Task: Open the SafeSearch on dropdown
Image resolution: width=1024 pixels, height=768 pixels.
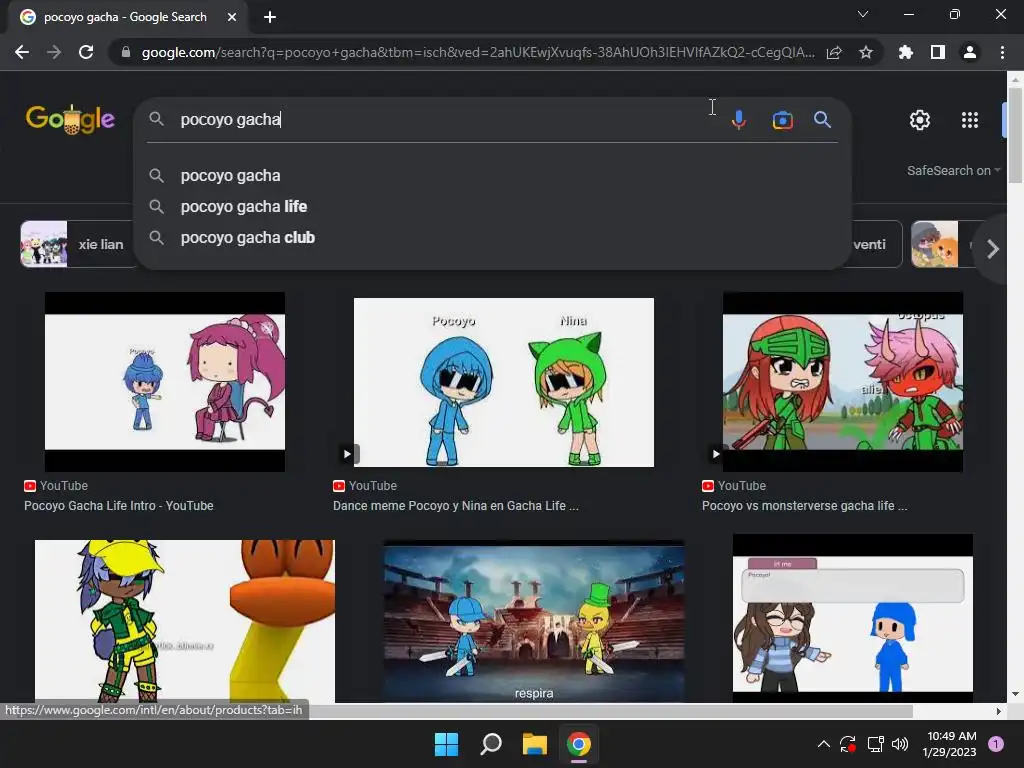Action: tap(953, 170)
